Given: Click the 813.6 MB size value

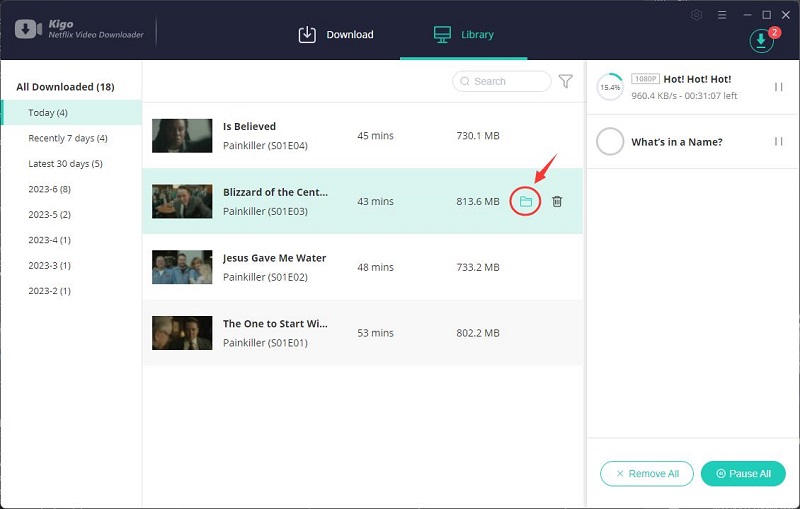Looking at the screenshot, I should click(478, 201).
